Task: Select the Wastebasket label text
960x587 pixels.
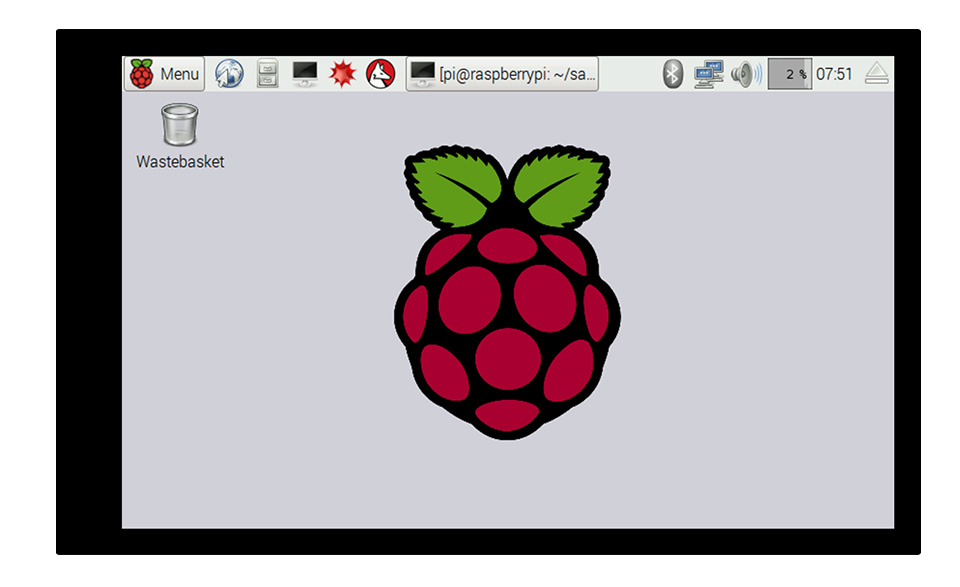Action: [180, 162]
